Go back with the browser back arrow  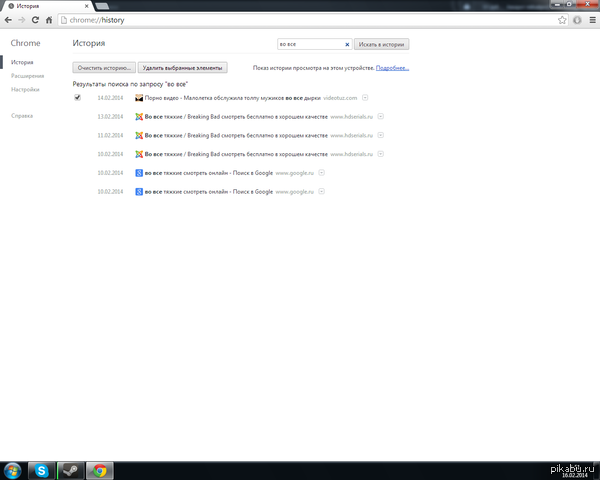[x=8, y=20]
